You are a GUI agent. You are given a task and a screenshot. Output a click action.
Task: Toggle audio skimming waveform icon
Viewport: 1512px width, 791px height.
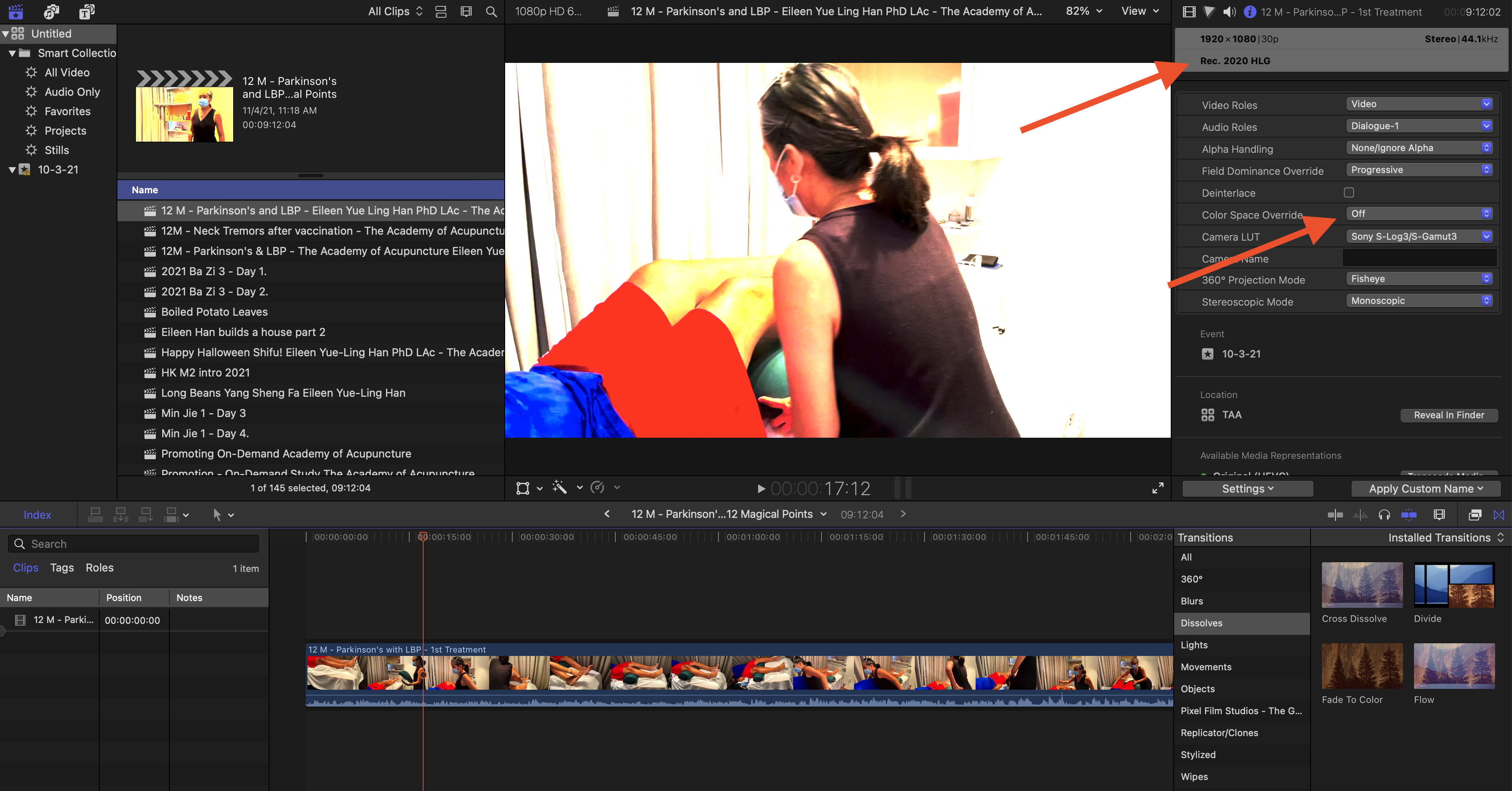click(1360, 515)
